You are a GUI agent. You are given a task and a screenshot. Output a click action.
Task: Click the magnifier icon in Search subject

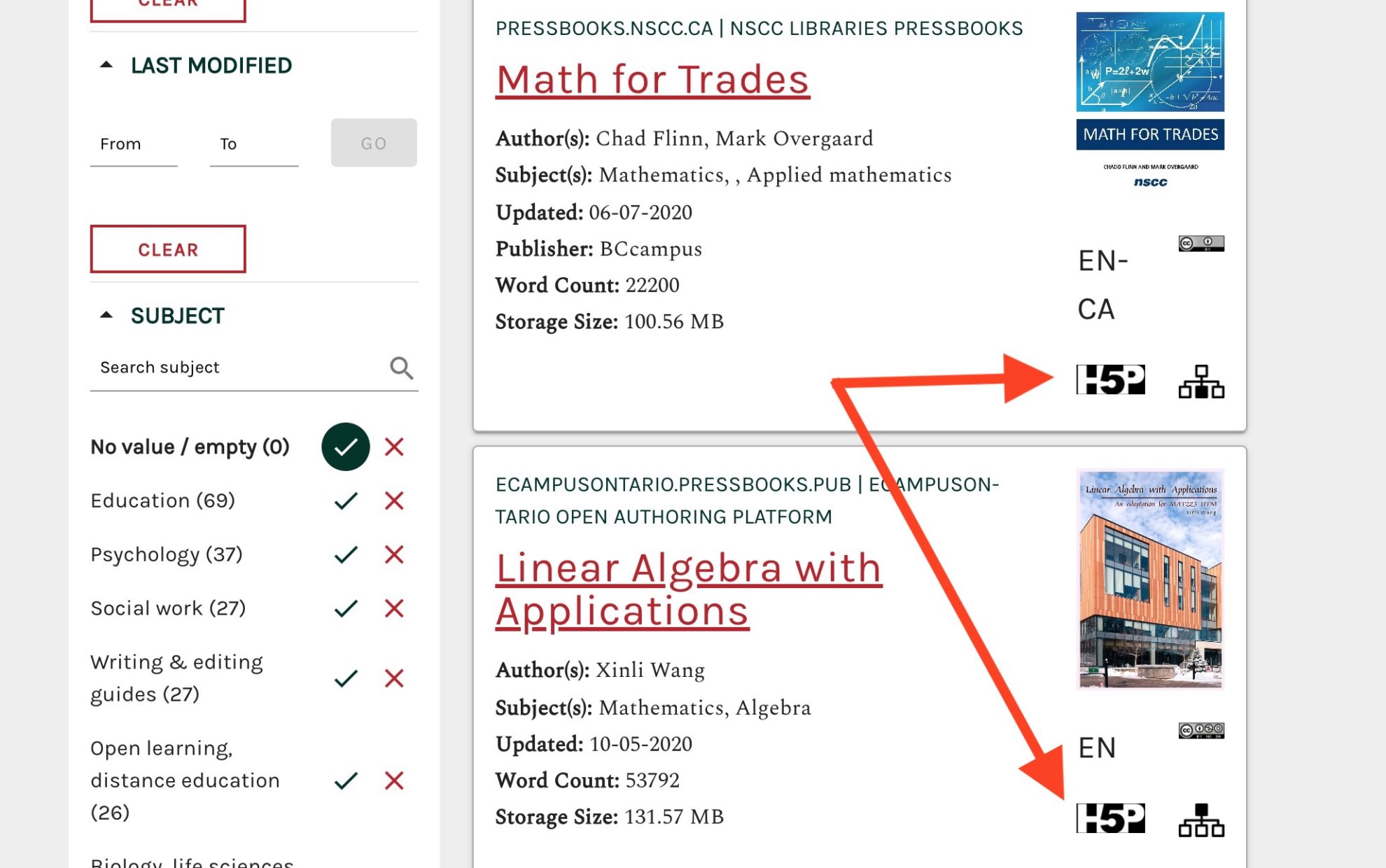tap(401, 367)
